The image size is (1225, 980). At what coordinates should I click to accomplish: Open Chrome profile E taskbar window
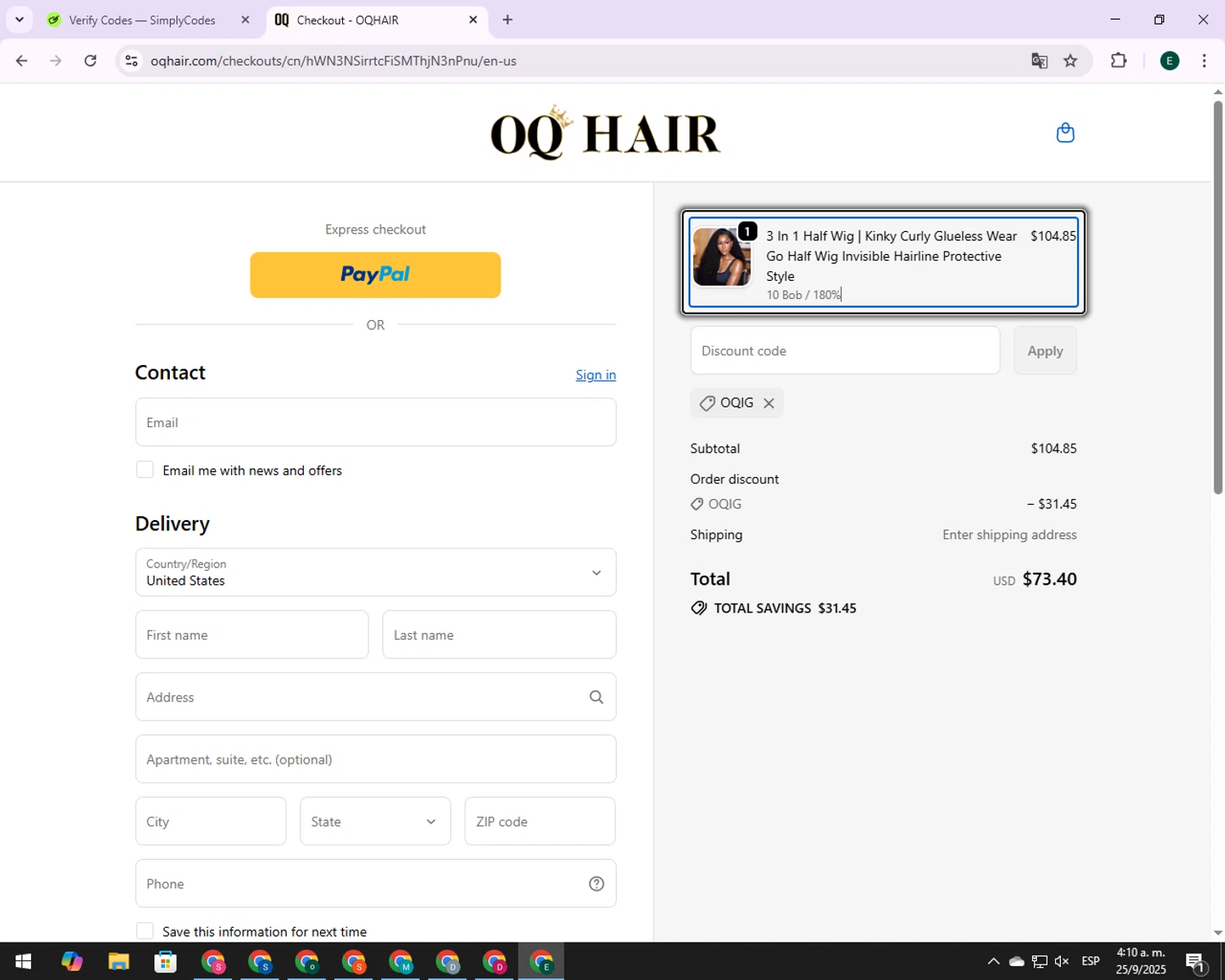[541, 962]
